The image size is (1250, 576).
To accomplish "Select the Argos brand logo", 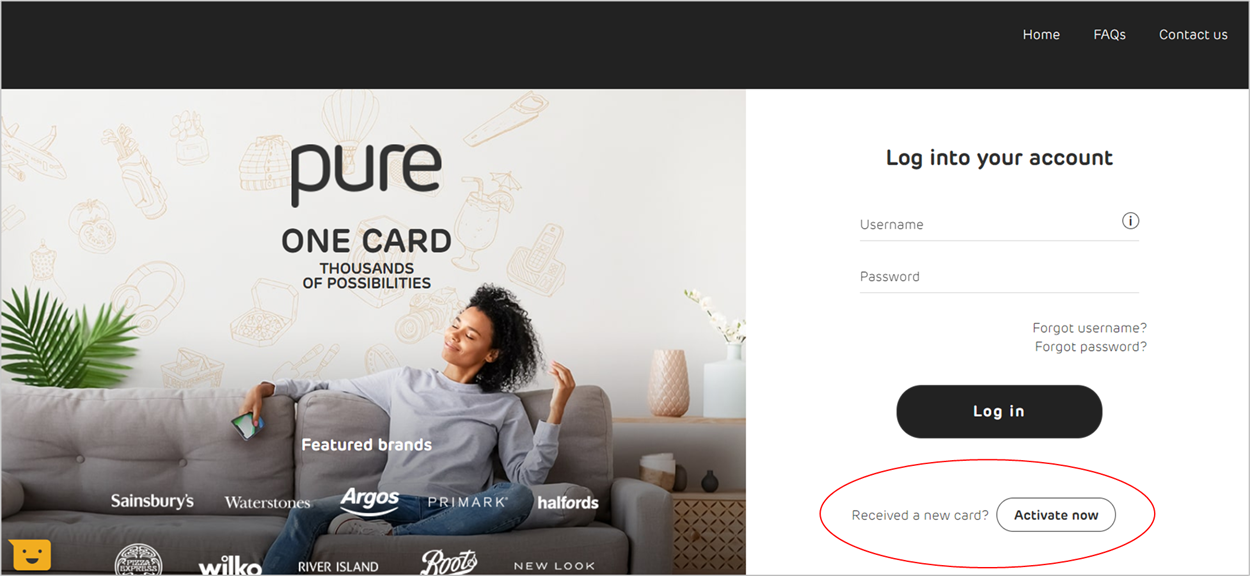I will pyautogui.click(x=370, y=499).
